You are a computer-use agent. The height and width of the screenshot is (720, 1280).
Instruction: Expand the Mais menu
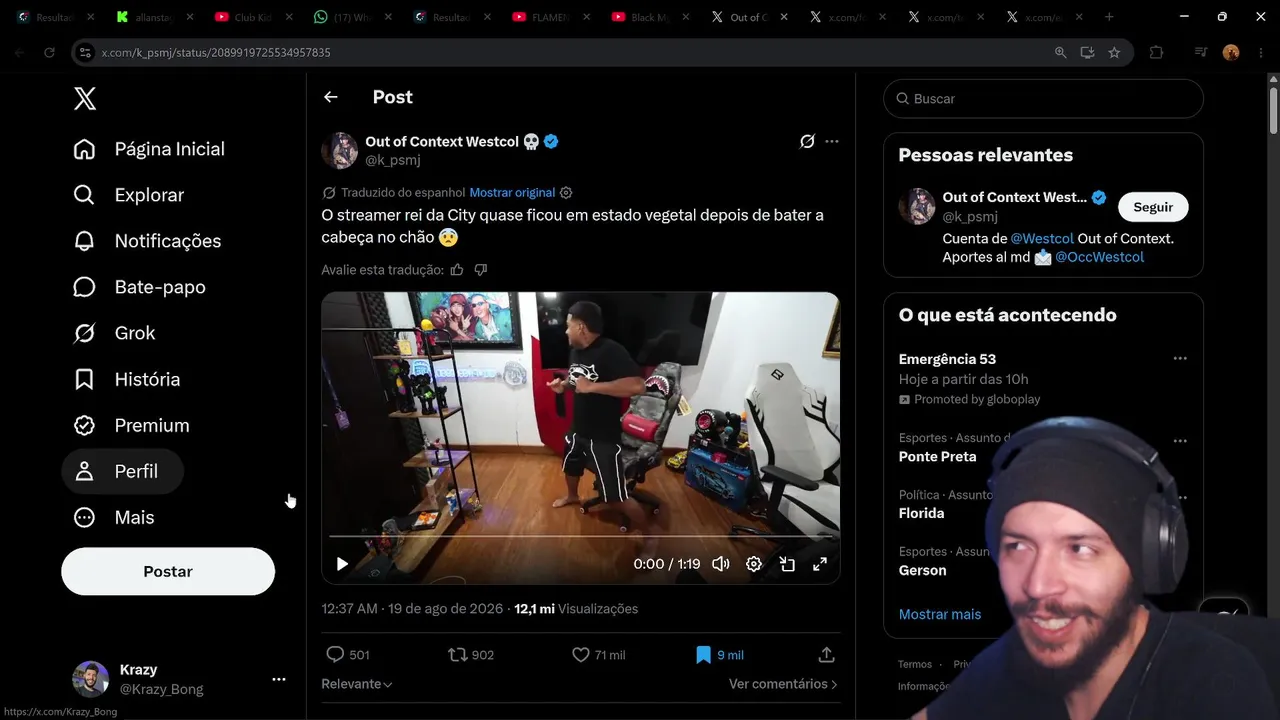pyautogui.click(x=114, y=517)
